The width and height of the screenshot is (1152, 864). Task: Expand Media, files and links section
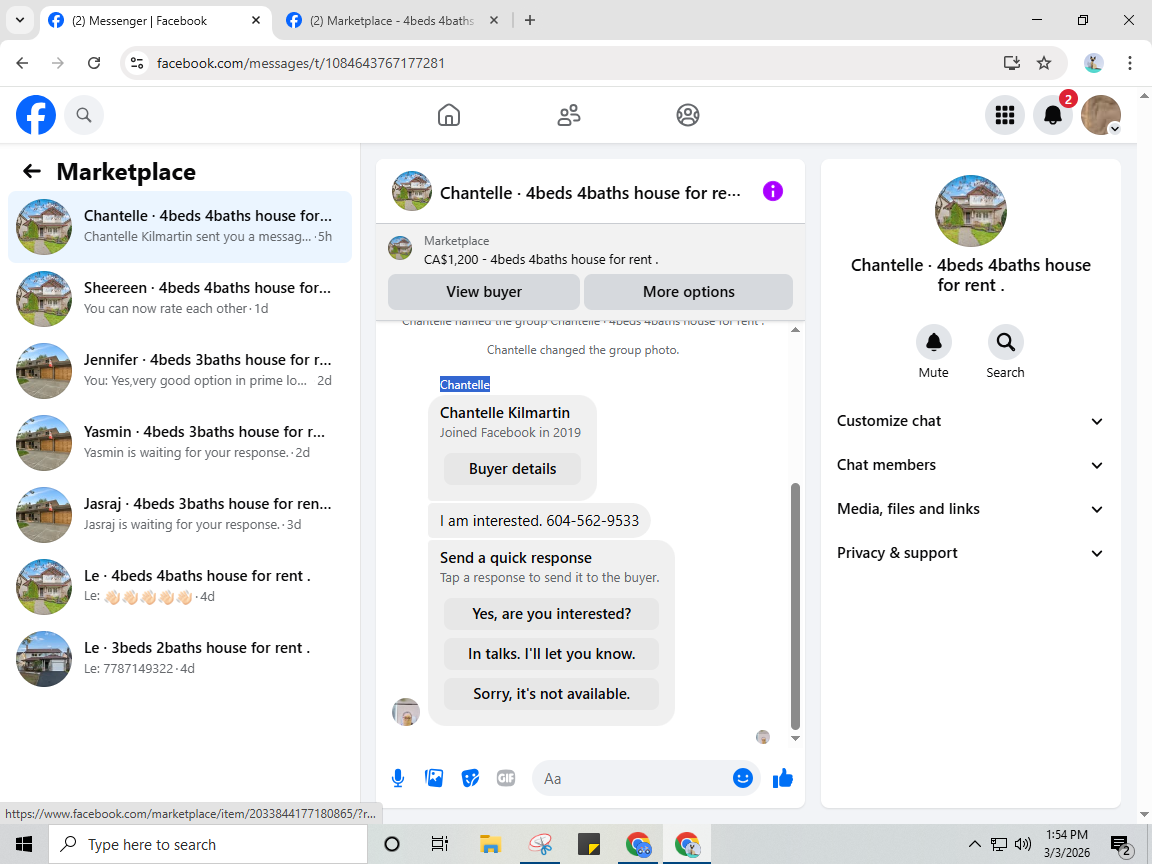[970, 509]
